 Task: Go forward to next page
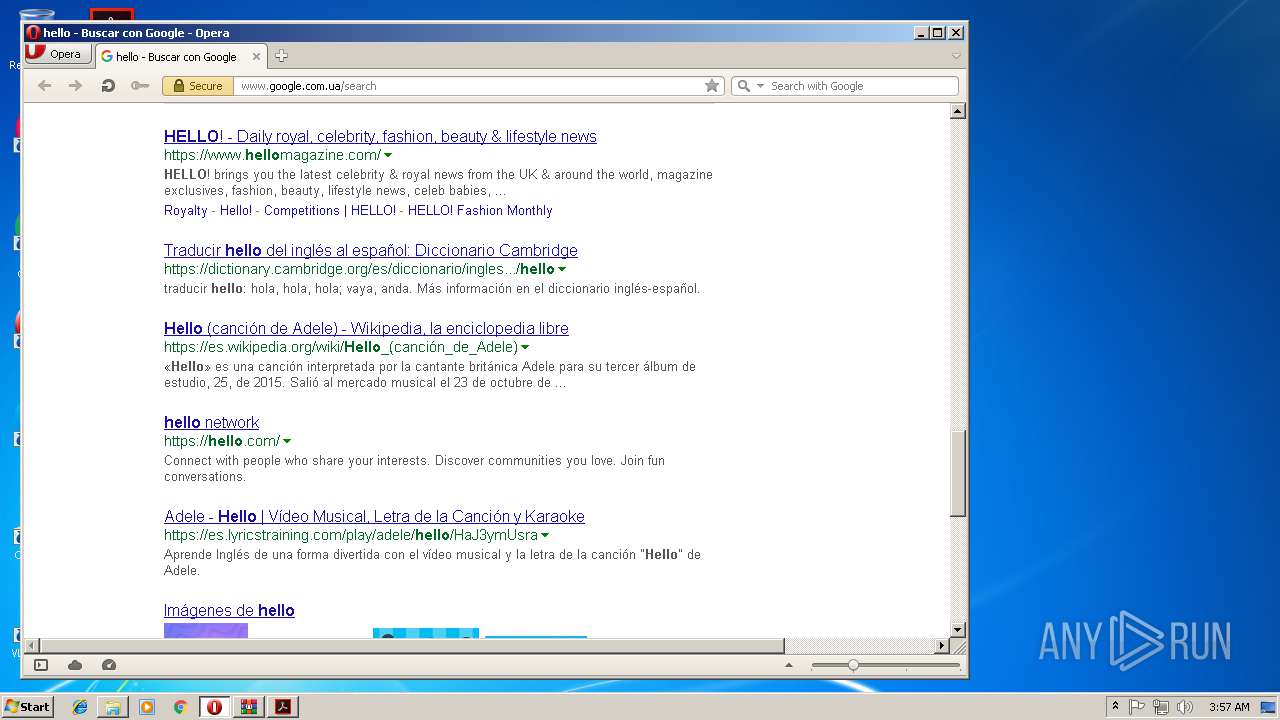click(75, 86)
